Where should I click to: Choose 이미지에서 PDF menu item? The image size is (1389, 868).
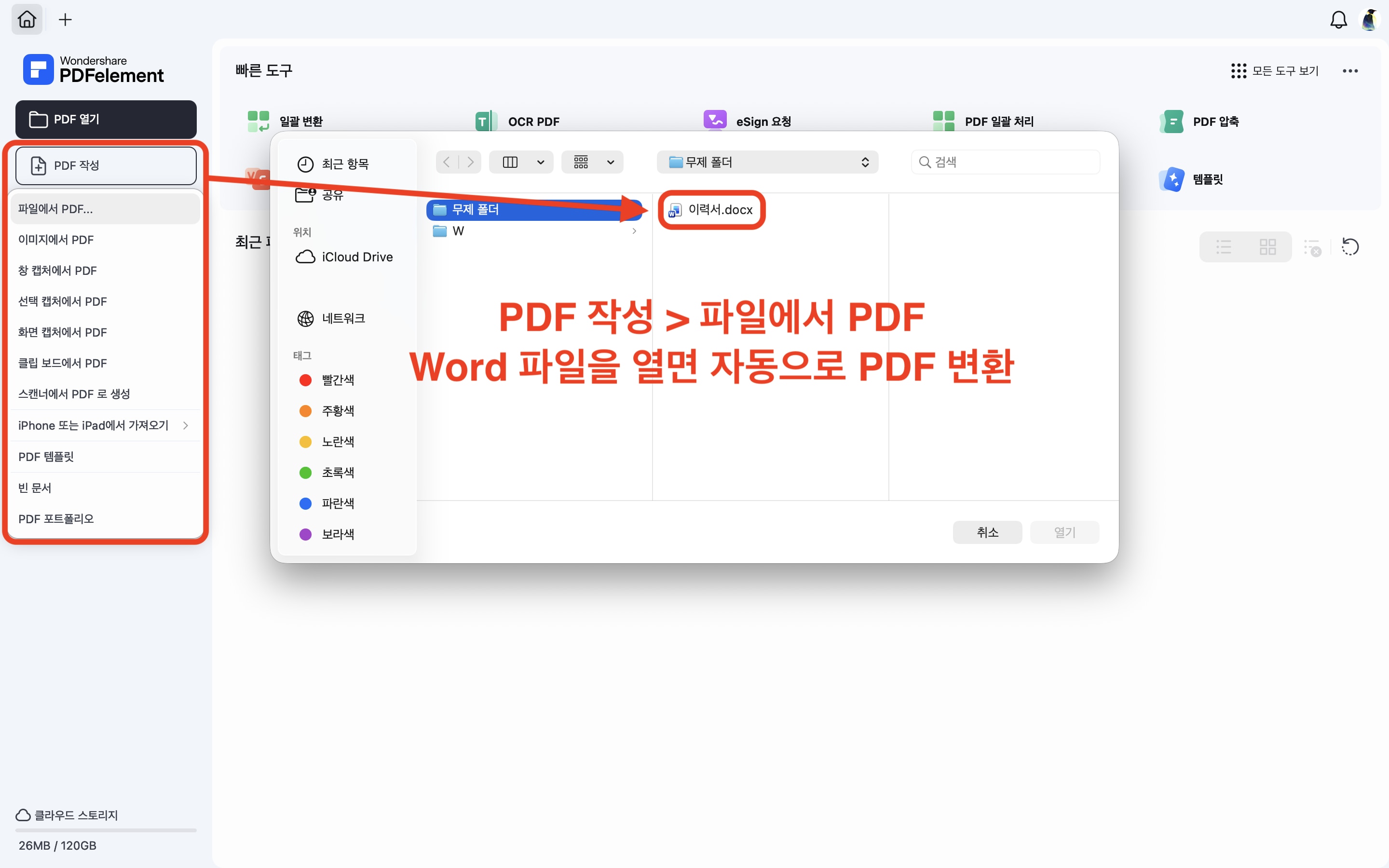point(55,240)
